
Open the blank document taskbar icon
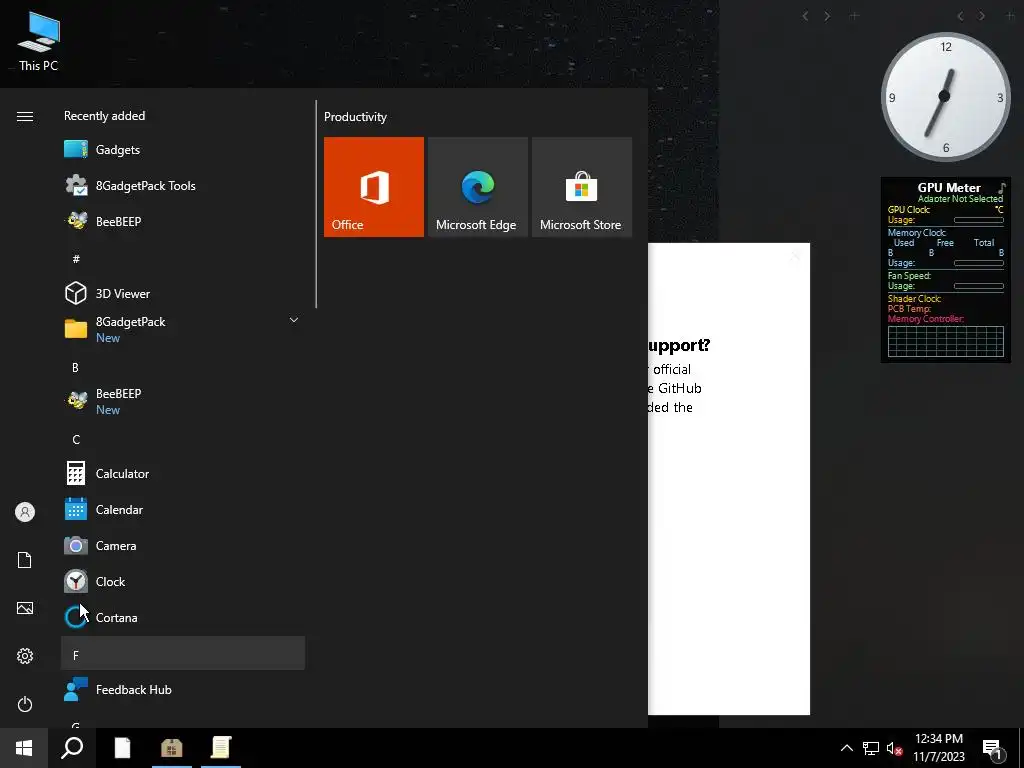point(122,748)
